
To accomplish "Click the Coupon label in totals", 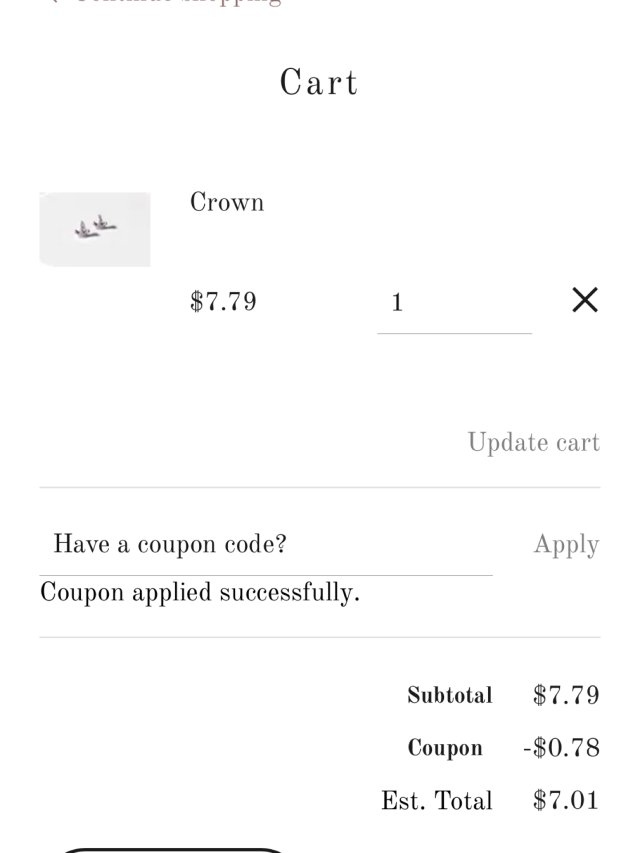I will pos(445,748).
